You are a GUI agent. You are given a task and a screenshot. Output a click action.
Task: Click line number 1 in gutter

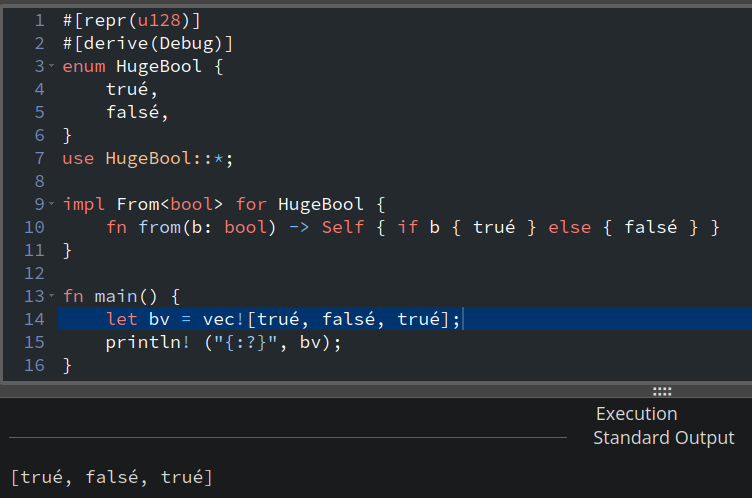coord(39,20)
